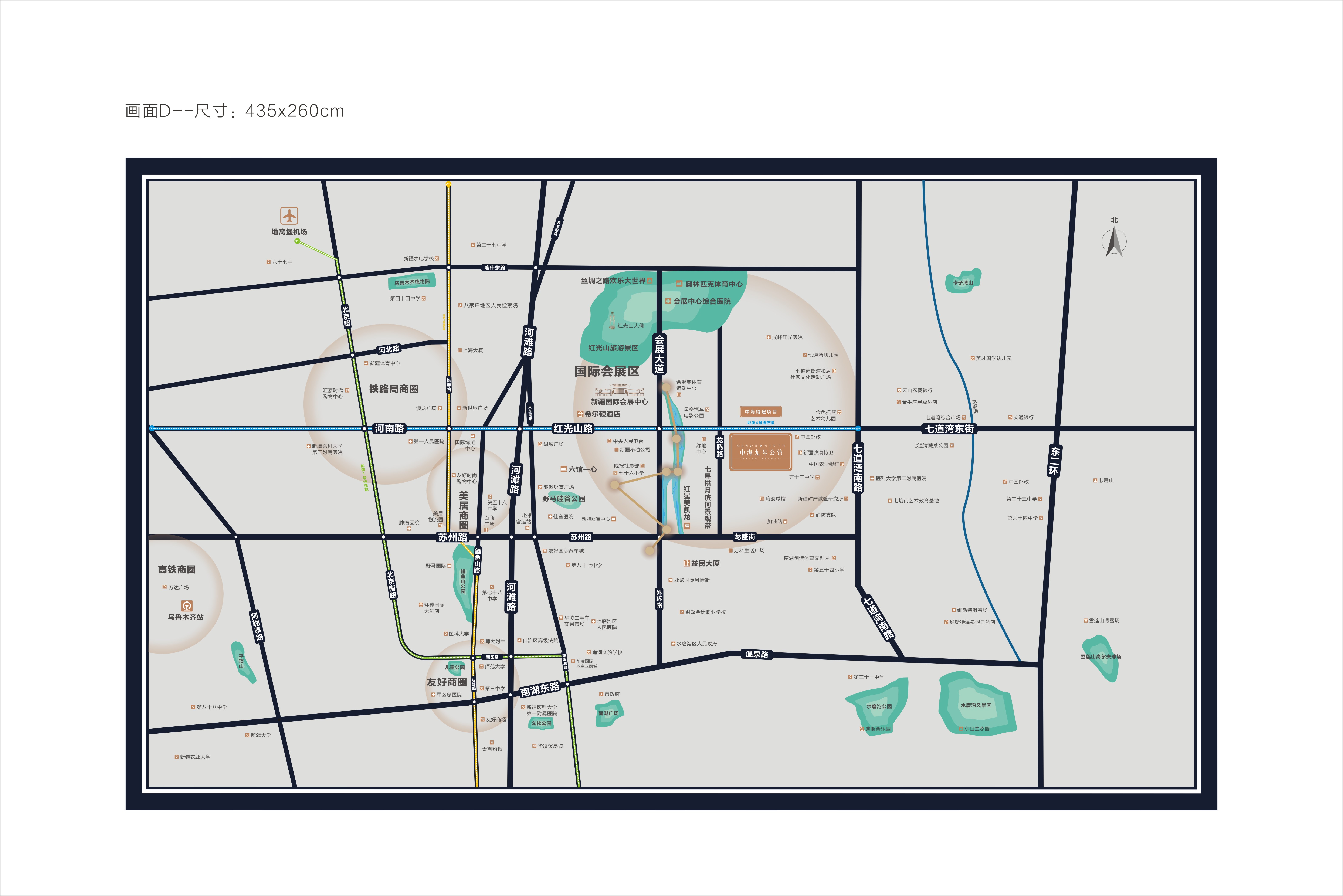Click the 雪莲山高尔夫球场 label
This screenshot has height=896, width=1343.
pos(1101,656)
